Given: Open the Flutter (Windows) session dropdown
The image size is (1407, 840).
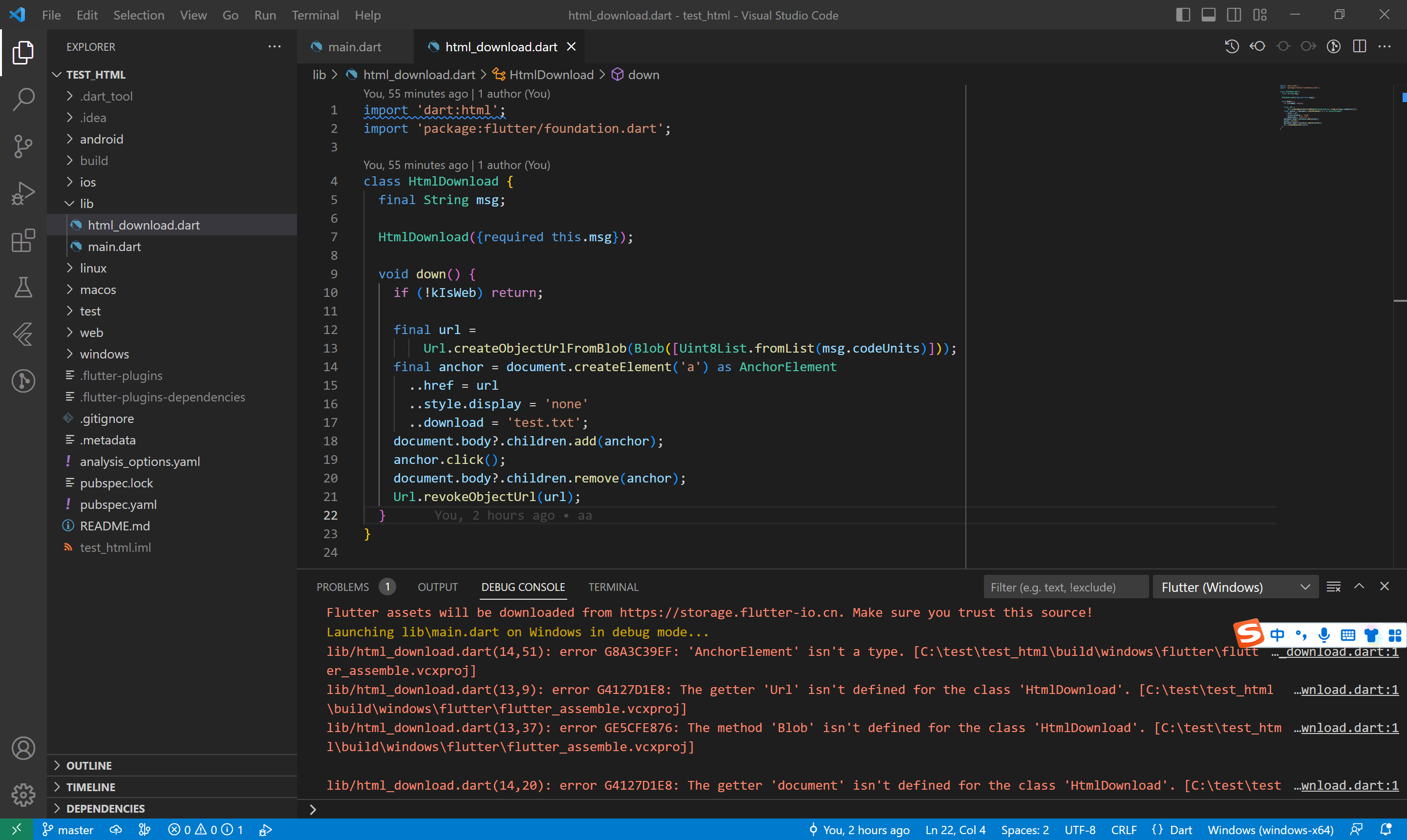Looking at the screenshot, I should pos(1235,587).
